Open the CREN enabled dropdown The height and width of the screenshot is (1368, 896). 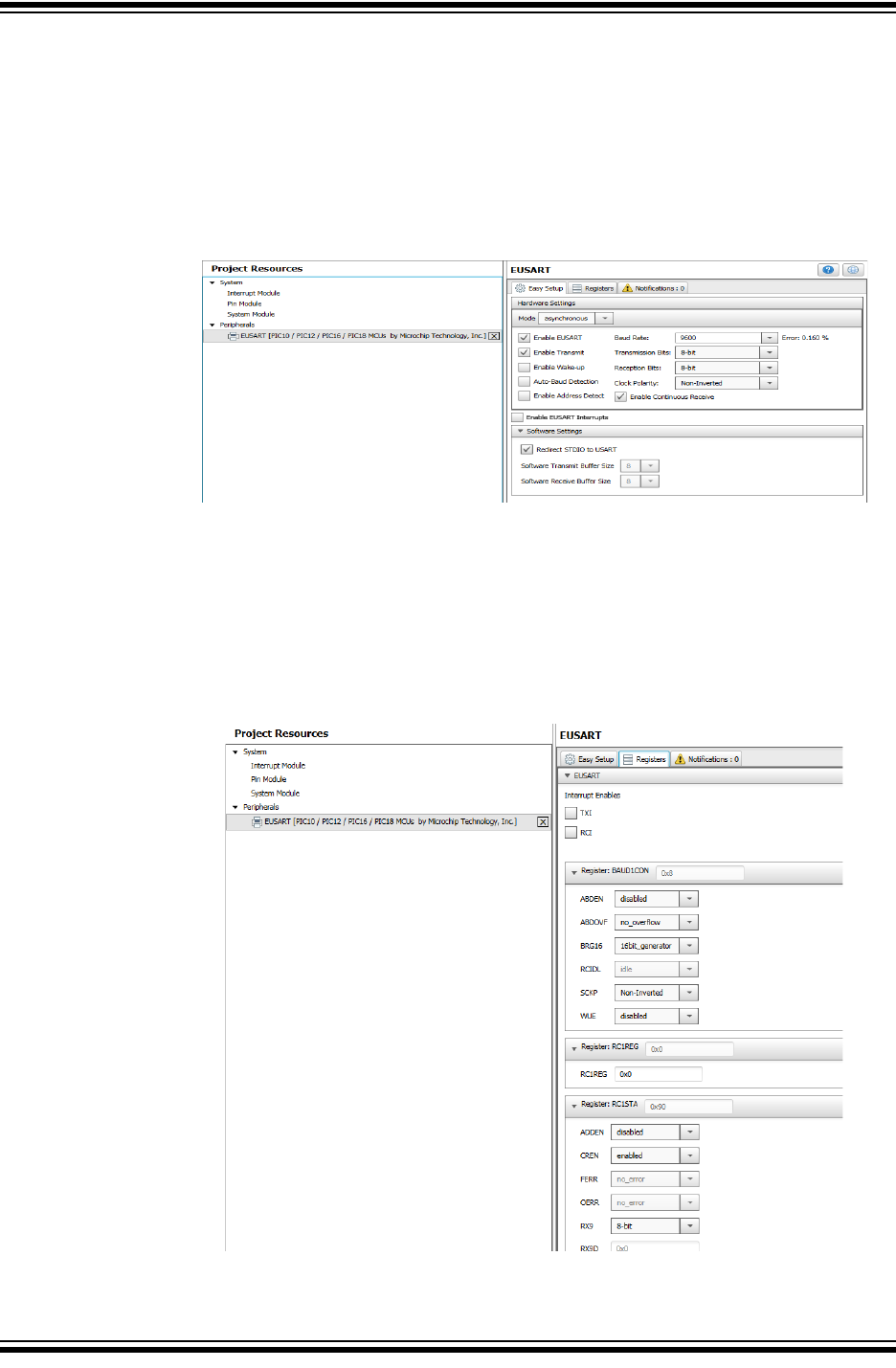[x=690, y=1156]
